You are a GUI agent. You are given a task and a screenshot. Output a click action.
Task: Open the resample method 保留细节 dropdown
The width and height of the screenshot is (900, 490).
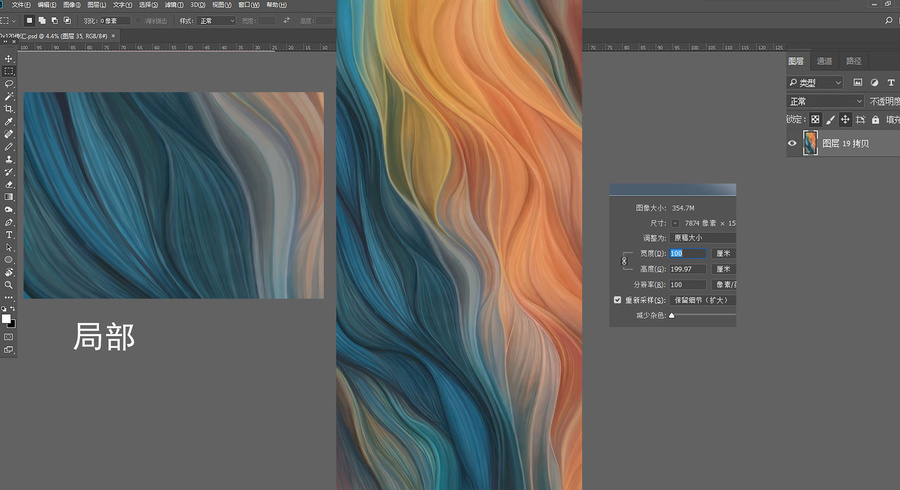pos(703,300)
